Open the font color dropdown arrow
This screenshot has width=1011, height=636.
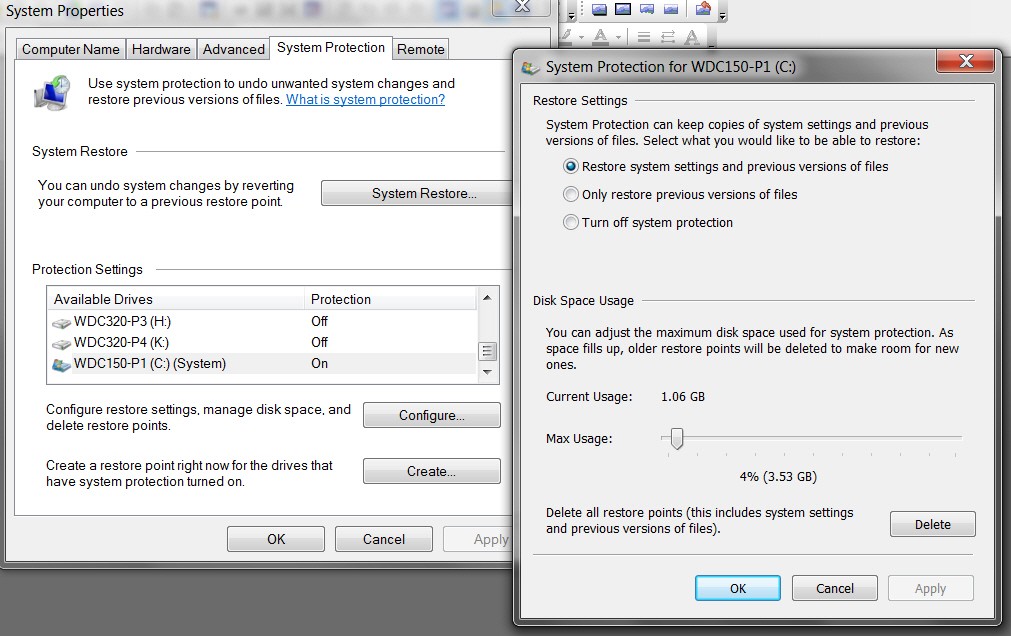coord(618,37)
